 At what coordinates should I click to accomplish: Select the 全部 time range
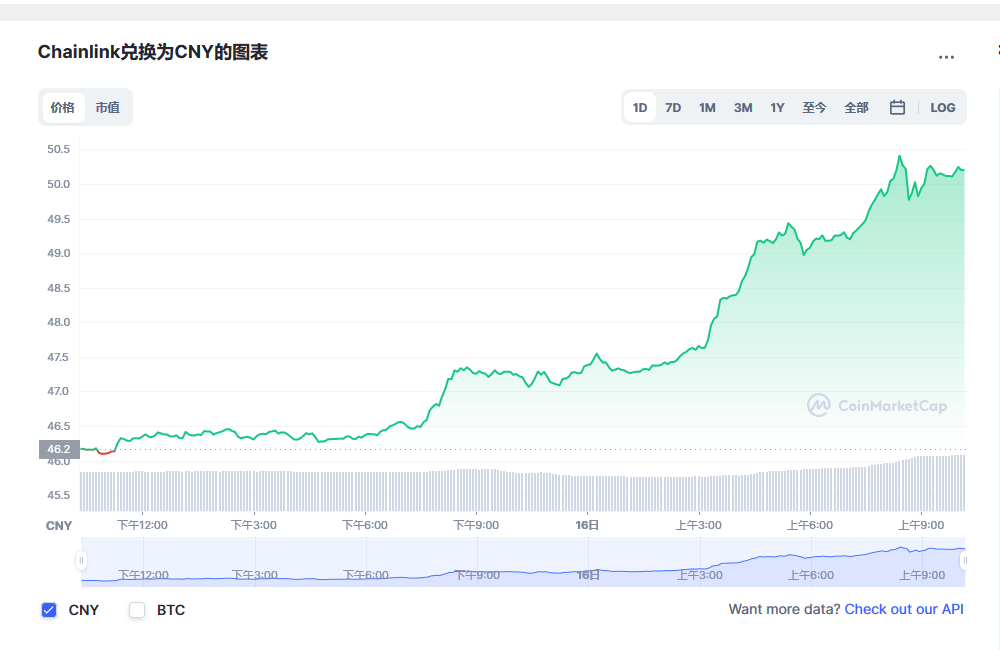[856, 108]
